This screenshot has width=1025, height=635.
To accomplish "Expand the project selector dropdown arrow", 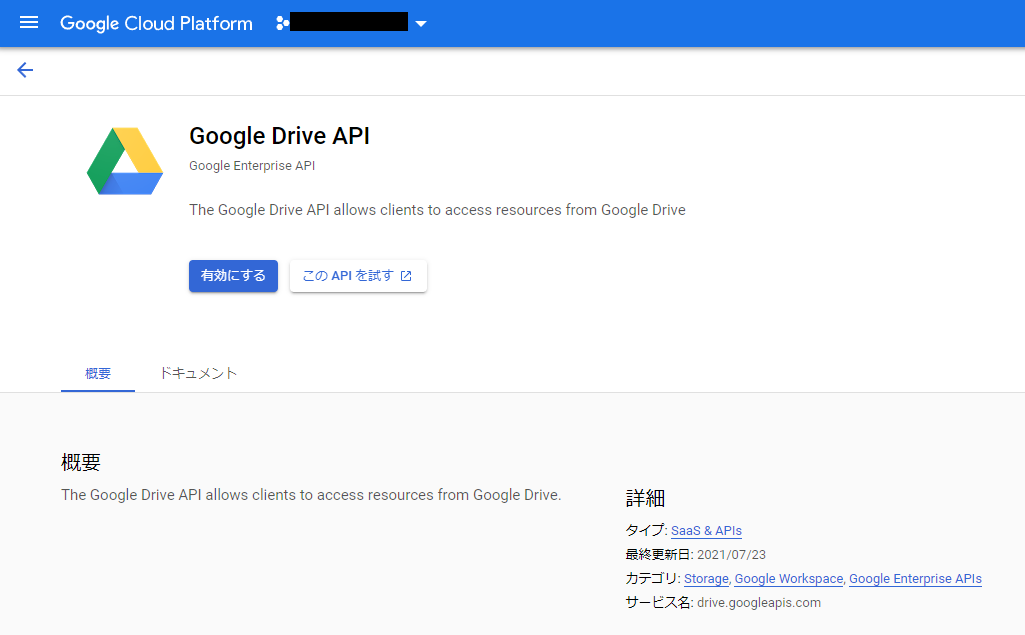I will click(x=421, y=24).
